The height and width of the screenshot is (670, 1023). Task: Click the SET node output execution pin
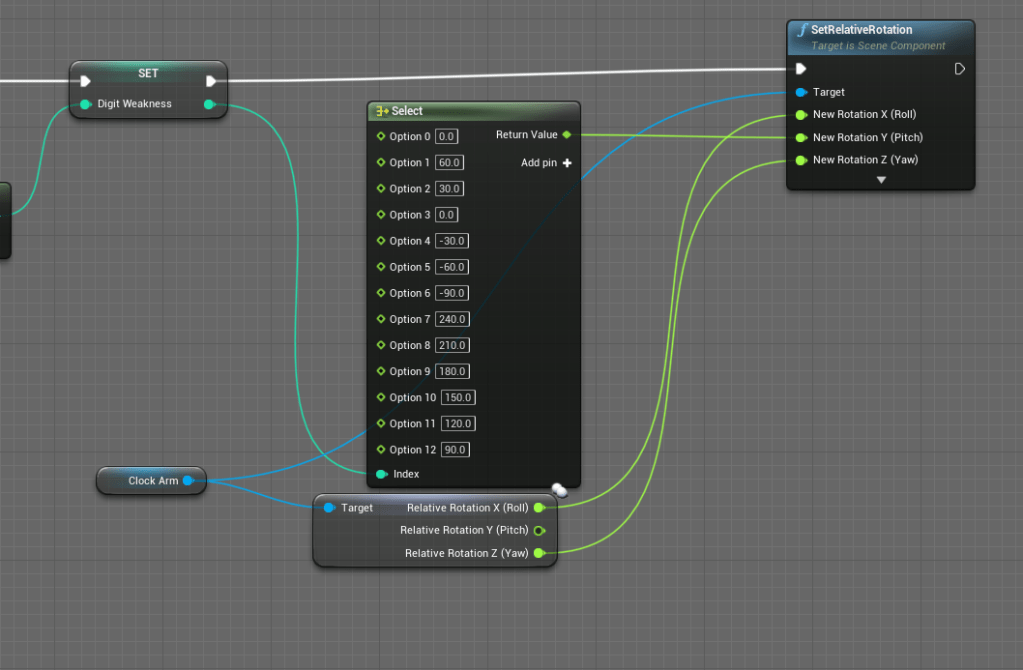[211, 81]
